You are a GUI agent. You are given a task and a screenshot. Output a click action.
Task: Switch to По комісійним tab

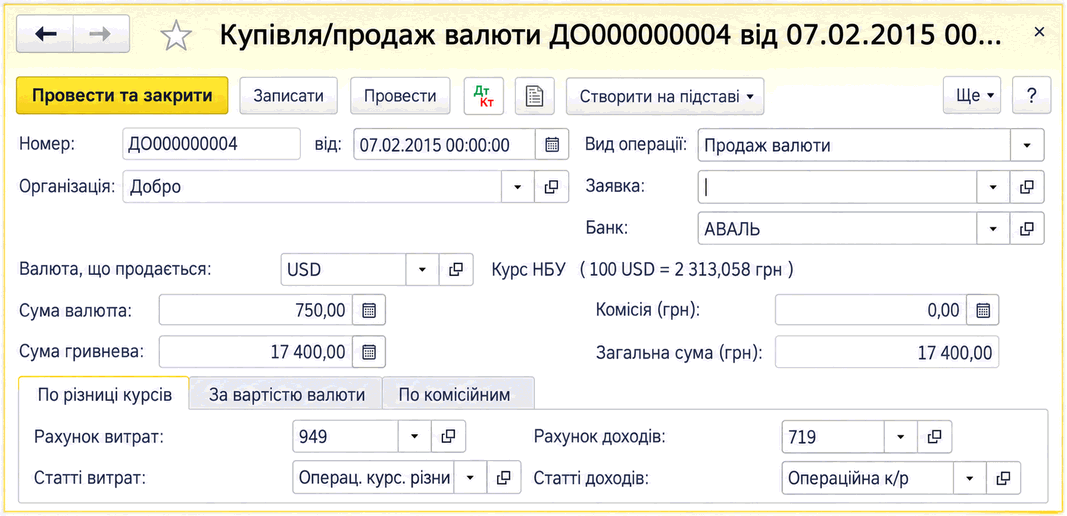[x=458, y=394]
